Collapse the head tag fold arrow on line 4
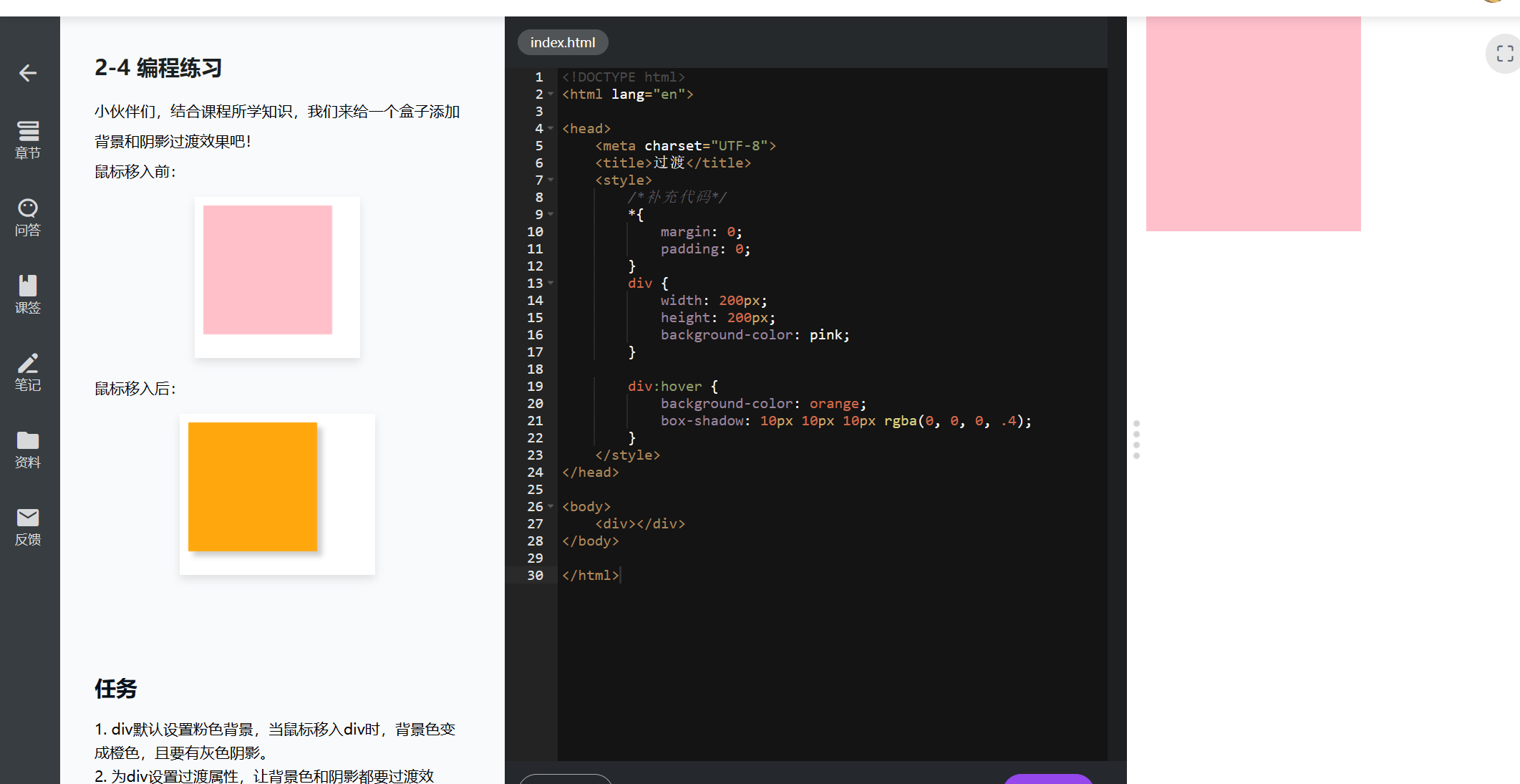 (551, 129)
